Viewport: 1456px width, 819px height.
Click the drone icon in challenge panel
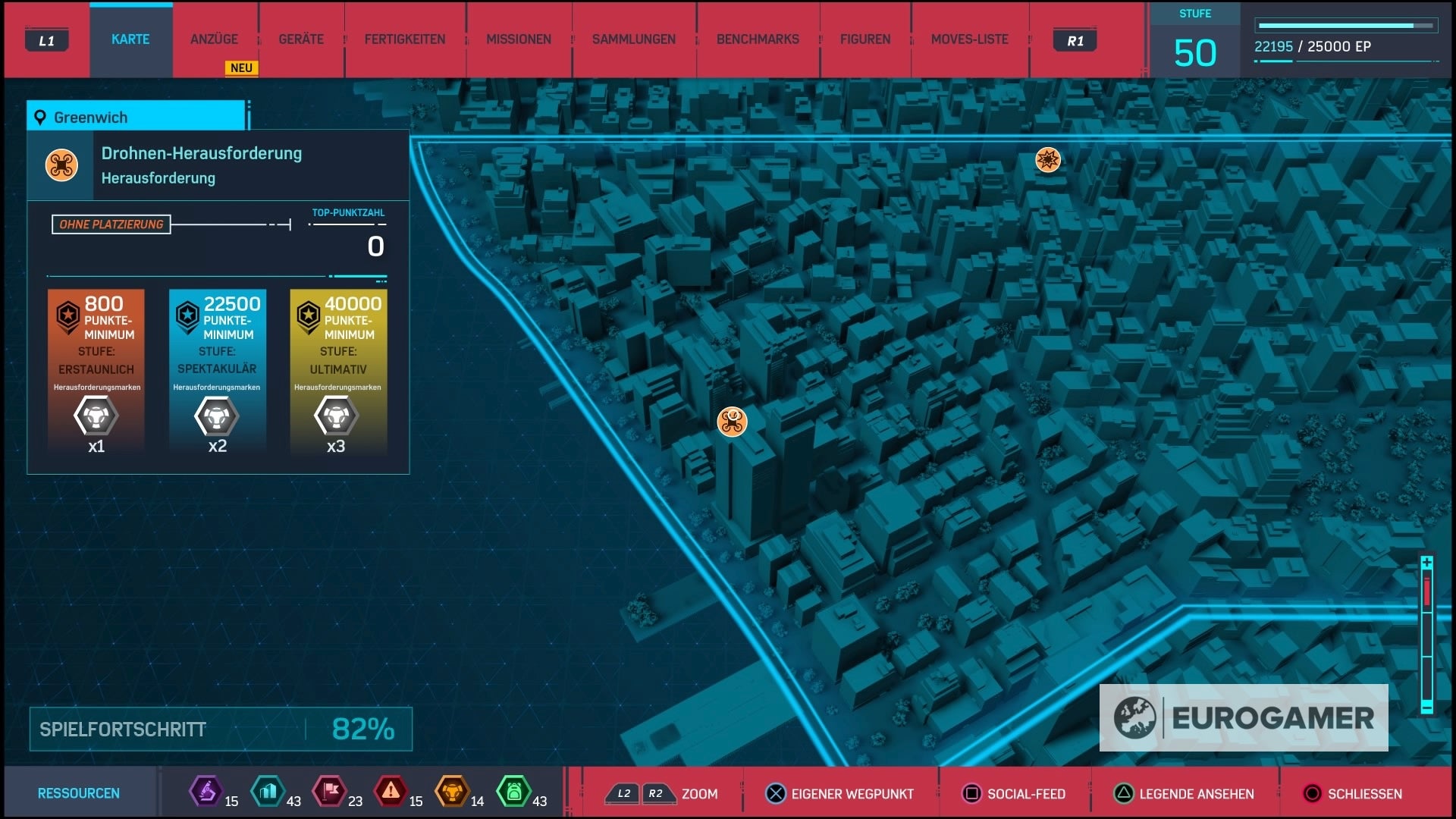tap(61, 165)
